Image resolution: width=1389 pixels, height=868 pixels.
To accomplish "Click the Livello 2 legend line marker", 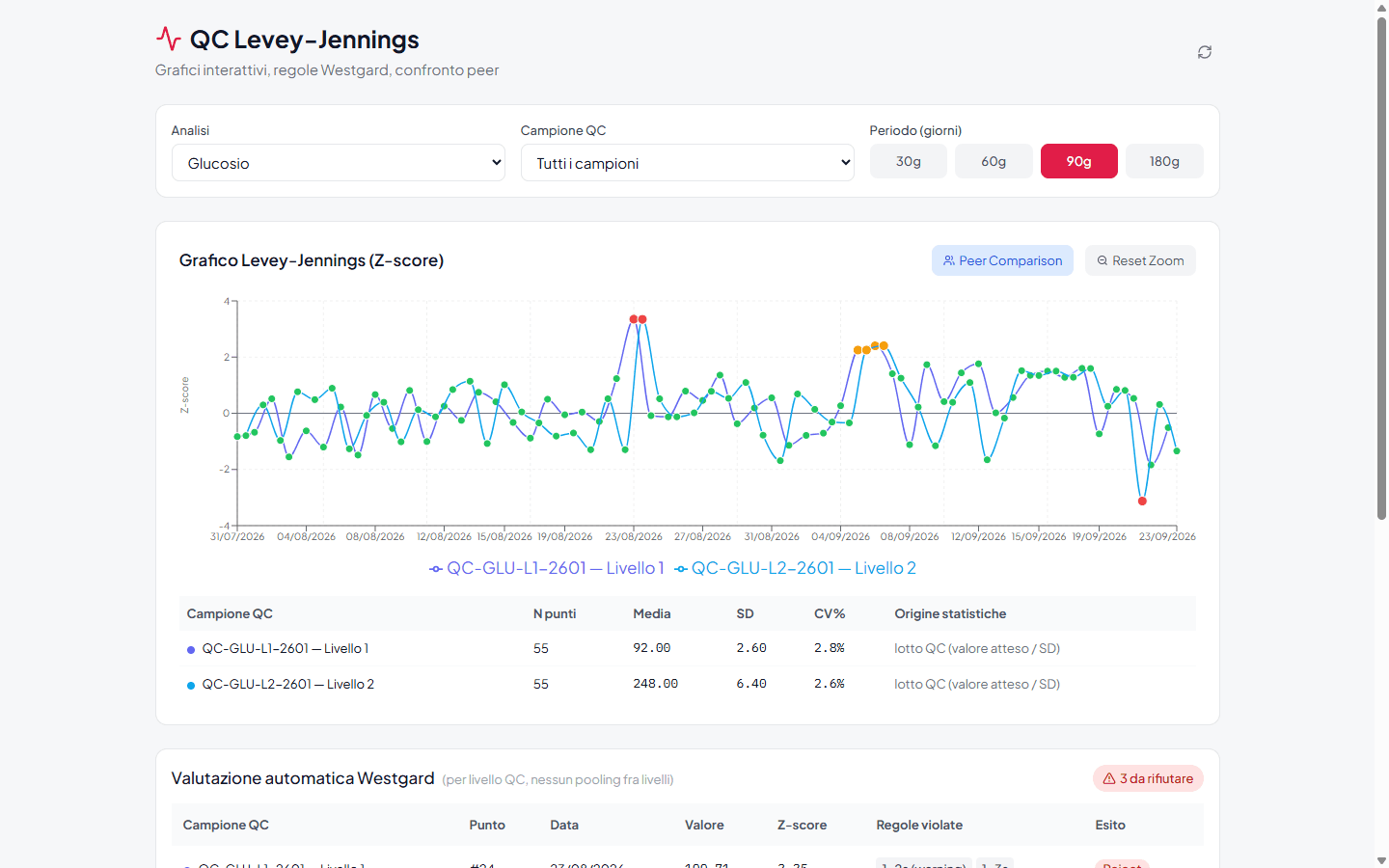I will (x=681, y=569).
